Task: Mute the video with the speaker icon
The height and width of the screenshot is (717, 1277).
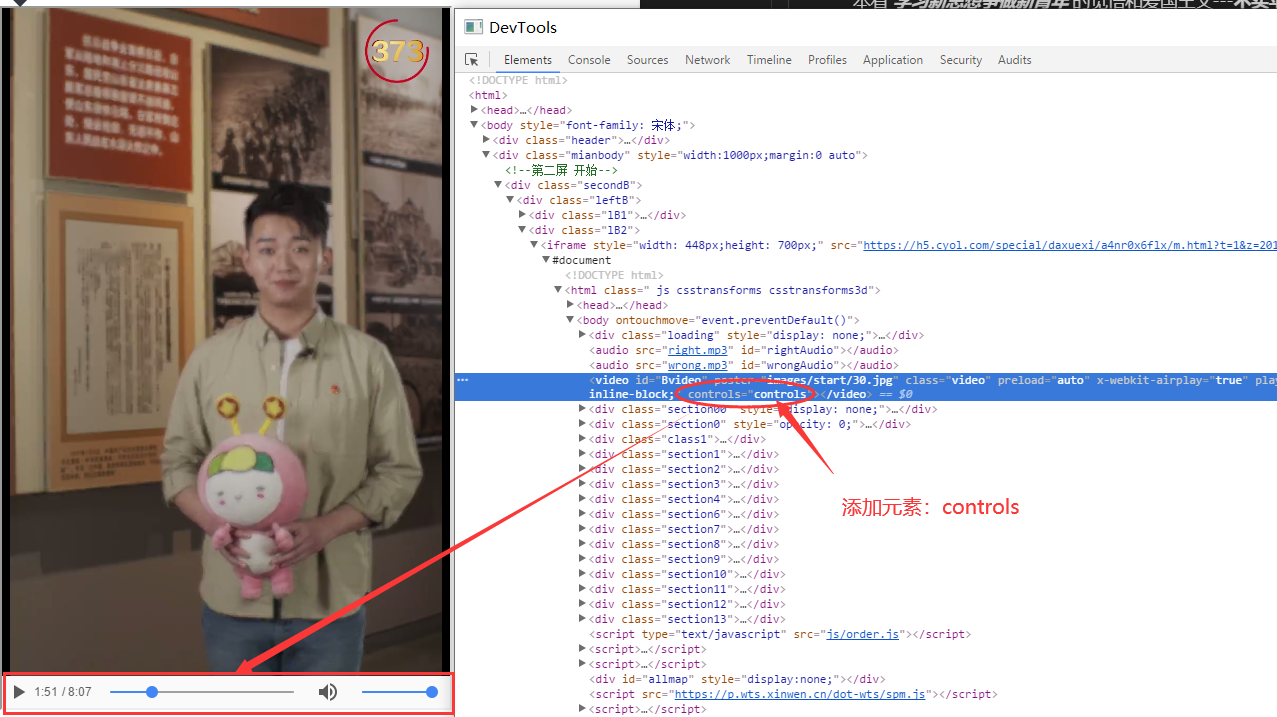Action: pos(328,692)
